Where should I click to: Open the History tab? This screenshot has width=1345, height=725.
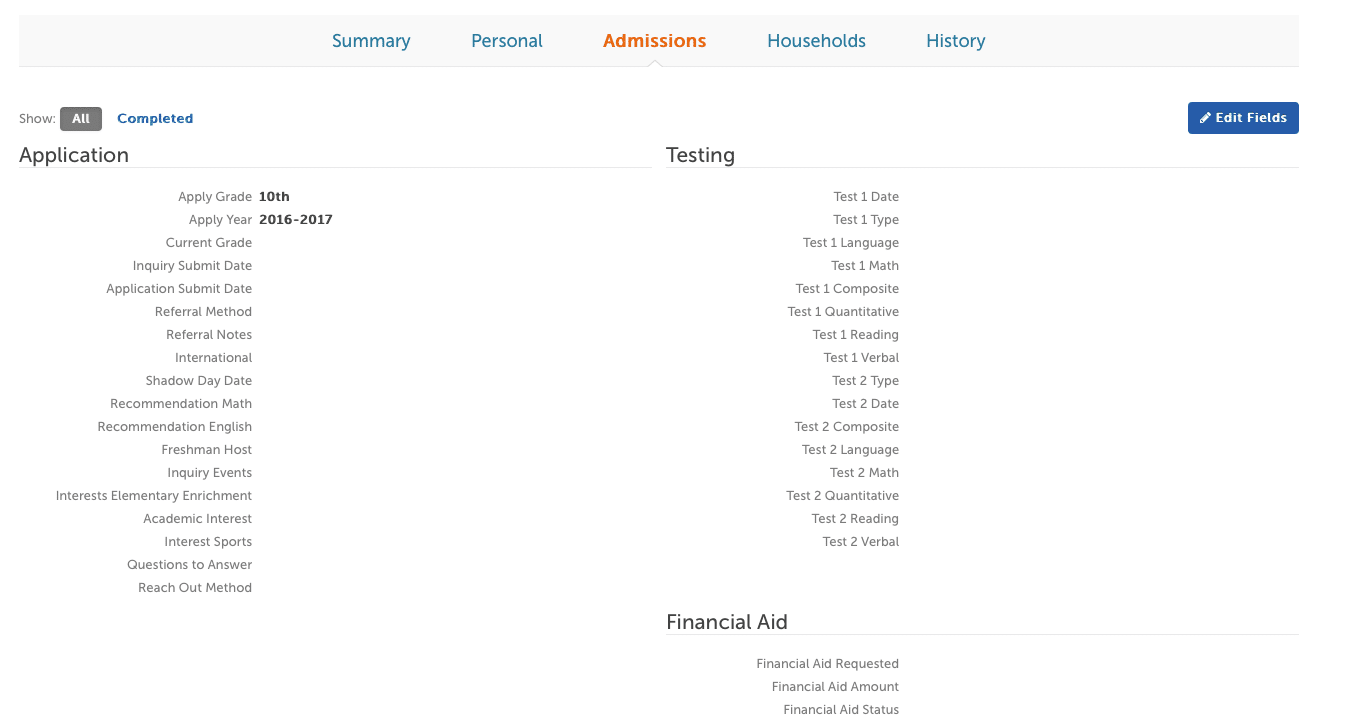tap(956, 41)
